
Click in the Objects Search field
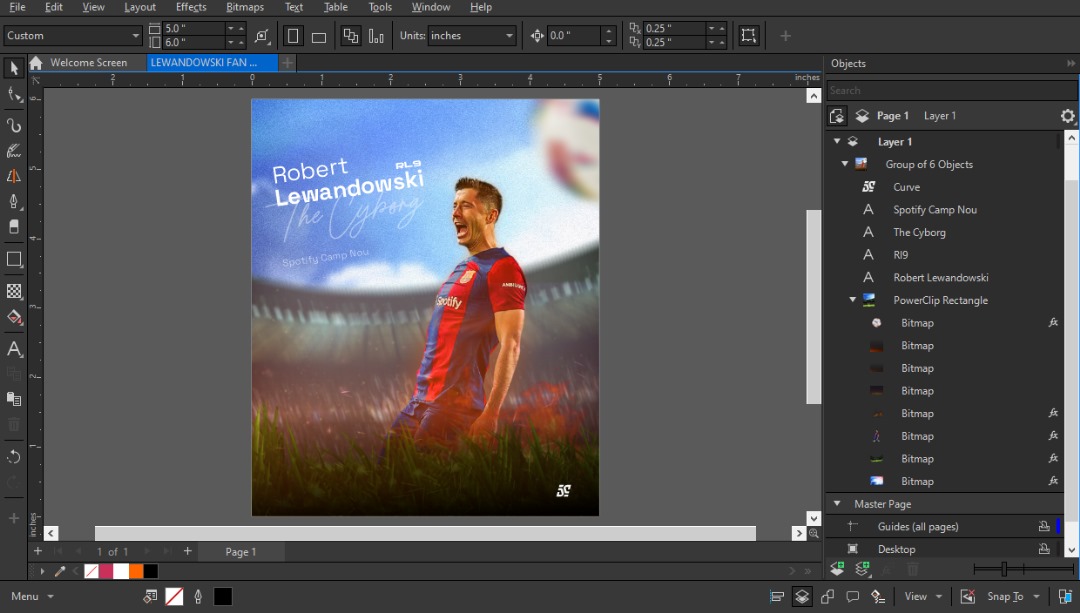(x=952, y=90)
